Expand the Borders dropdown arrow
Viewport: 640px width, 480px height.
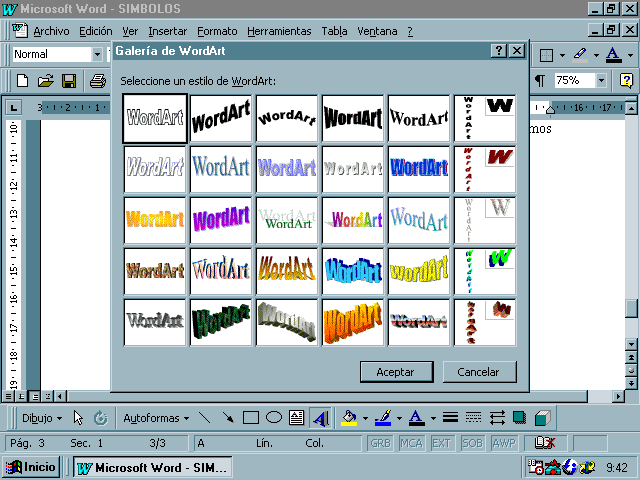(562, 55)
